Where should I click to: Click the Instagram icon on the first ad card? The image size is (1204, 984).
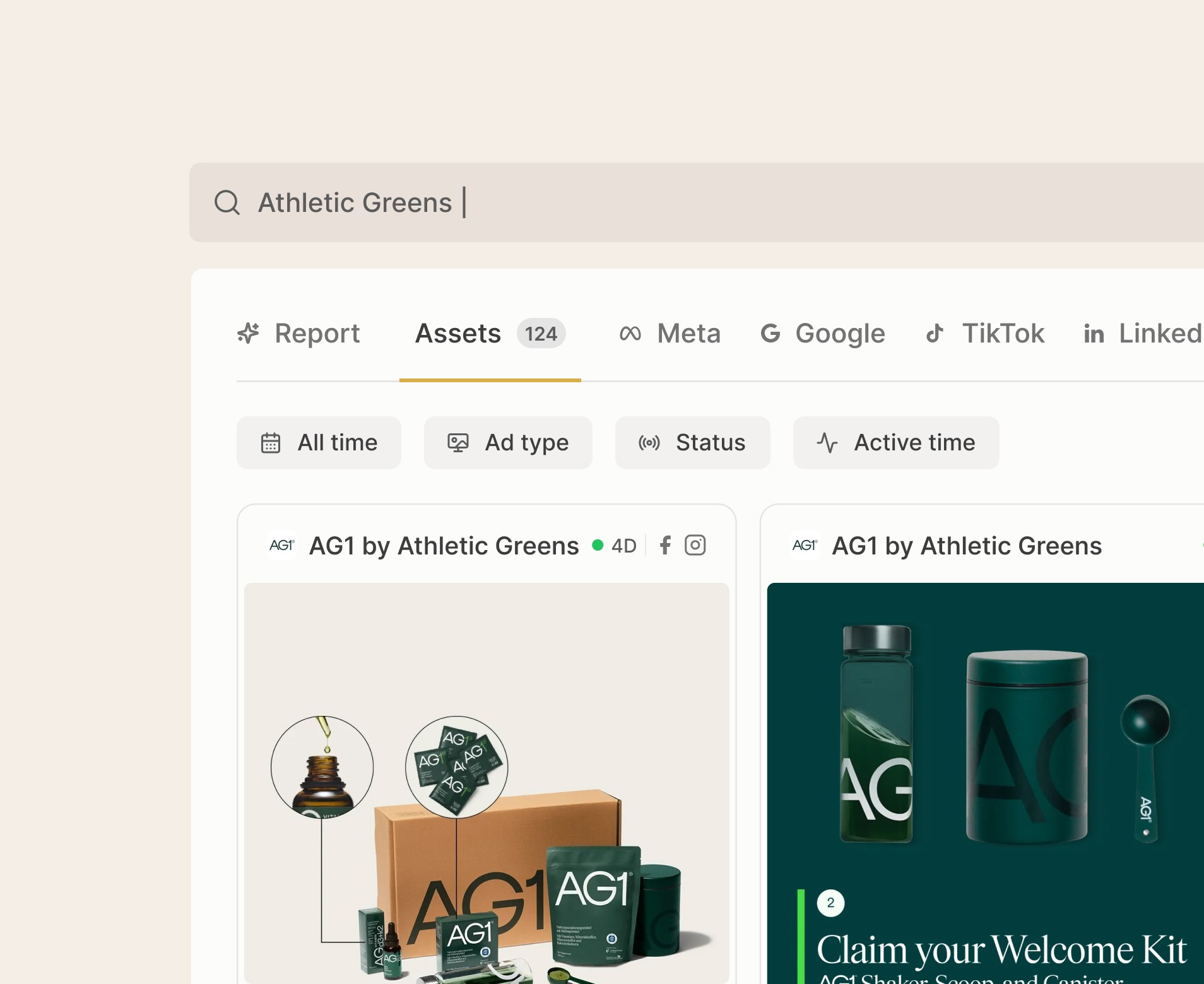(x=695, y=546)
